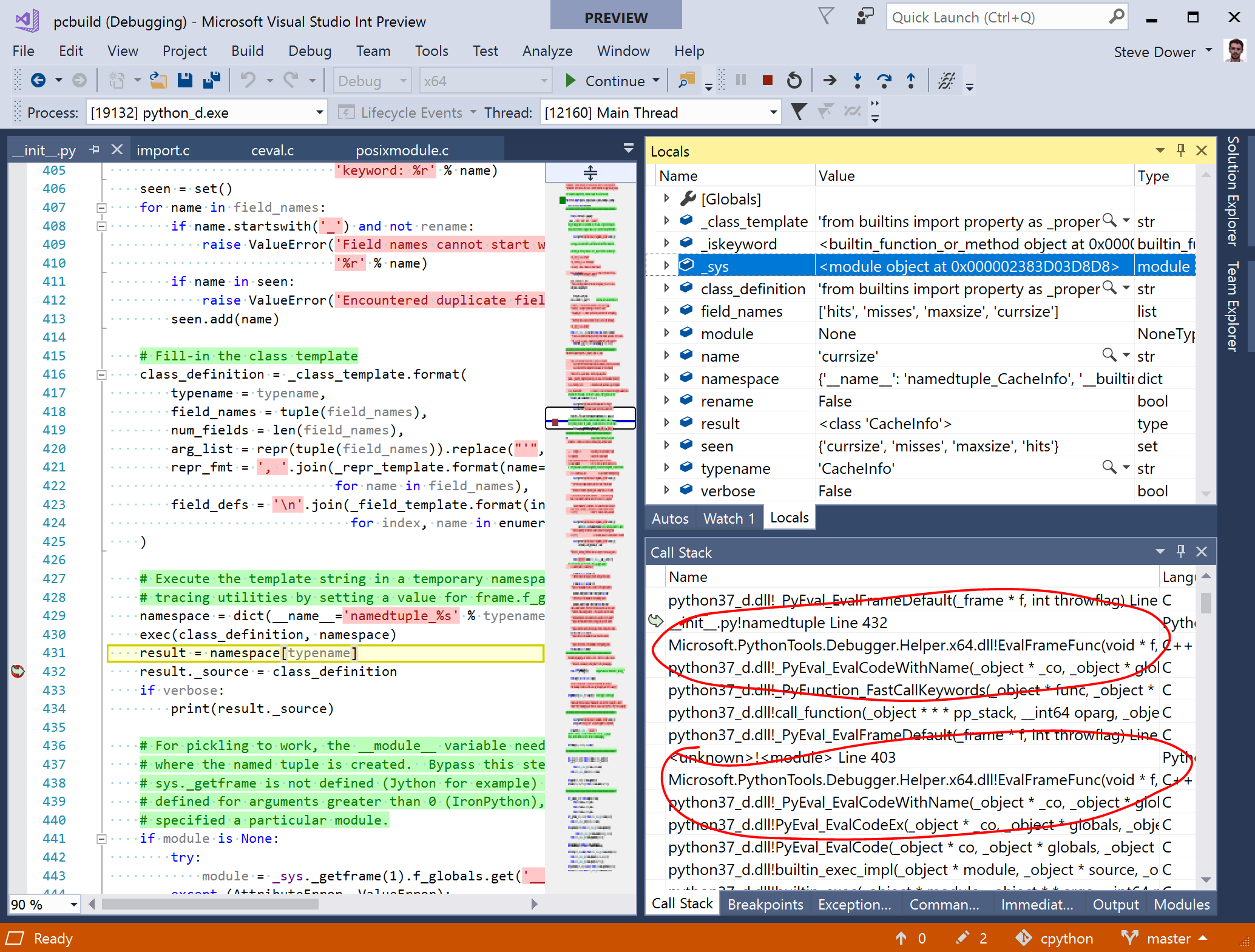Click the Step Into debug icon
The image size is (1255, 952).
coord(857,80)
